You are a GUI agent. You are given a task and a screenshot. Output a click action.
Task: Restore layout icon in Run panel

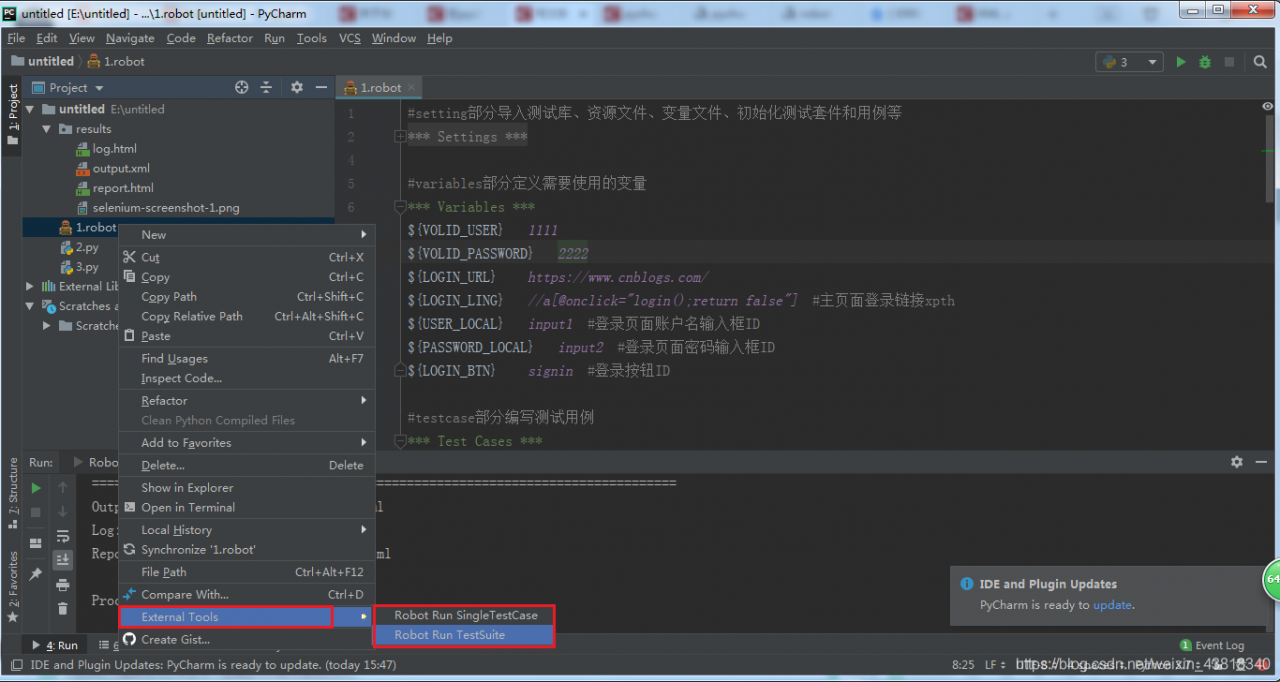(36, 544)
